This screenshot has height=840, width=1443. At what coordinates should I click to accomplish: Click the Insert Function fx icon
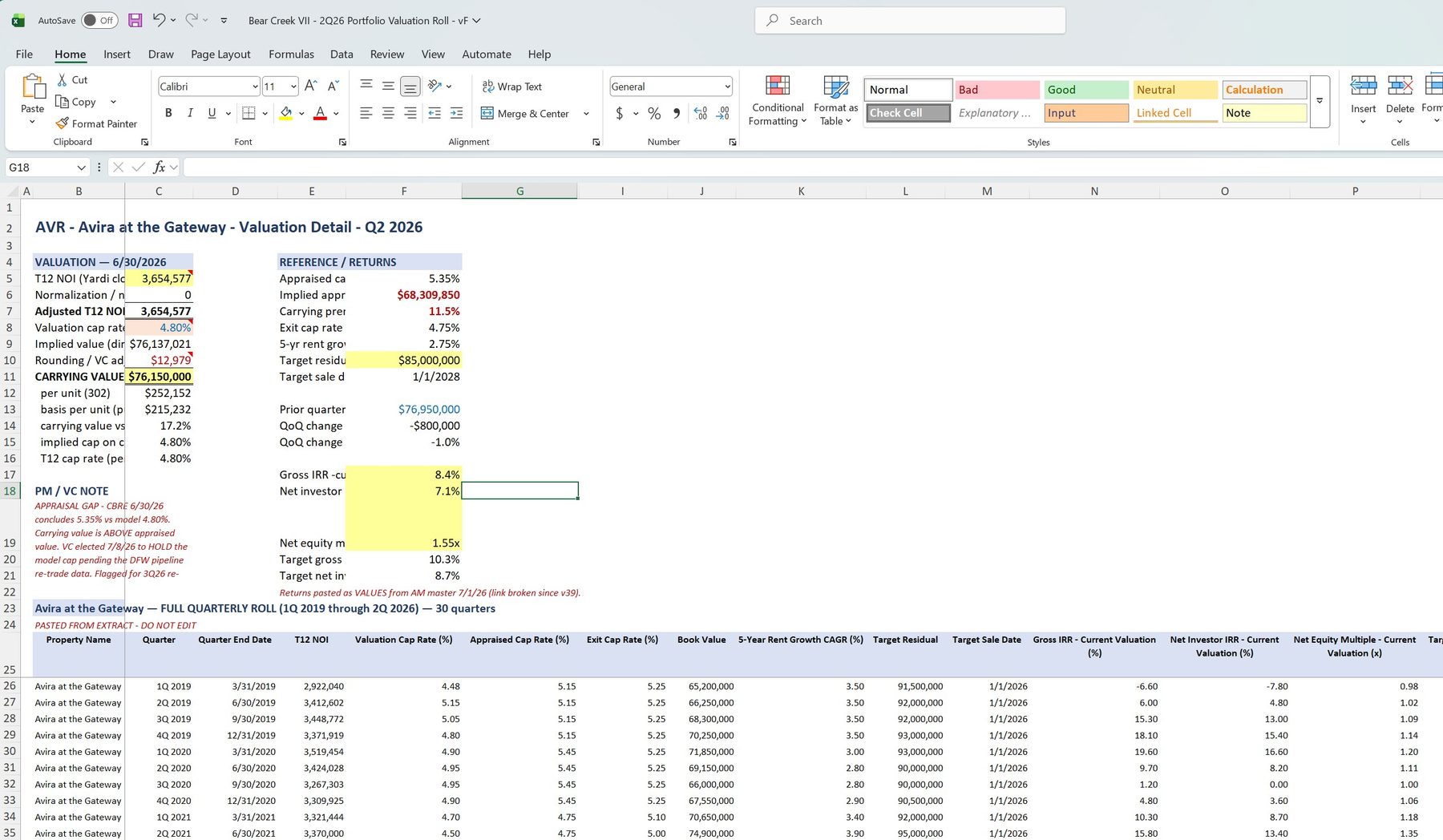160,167
